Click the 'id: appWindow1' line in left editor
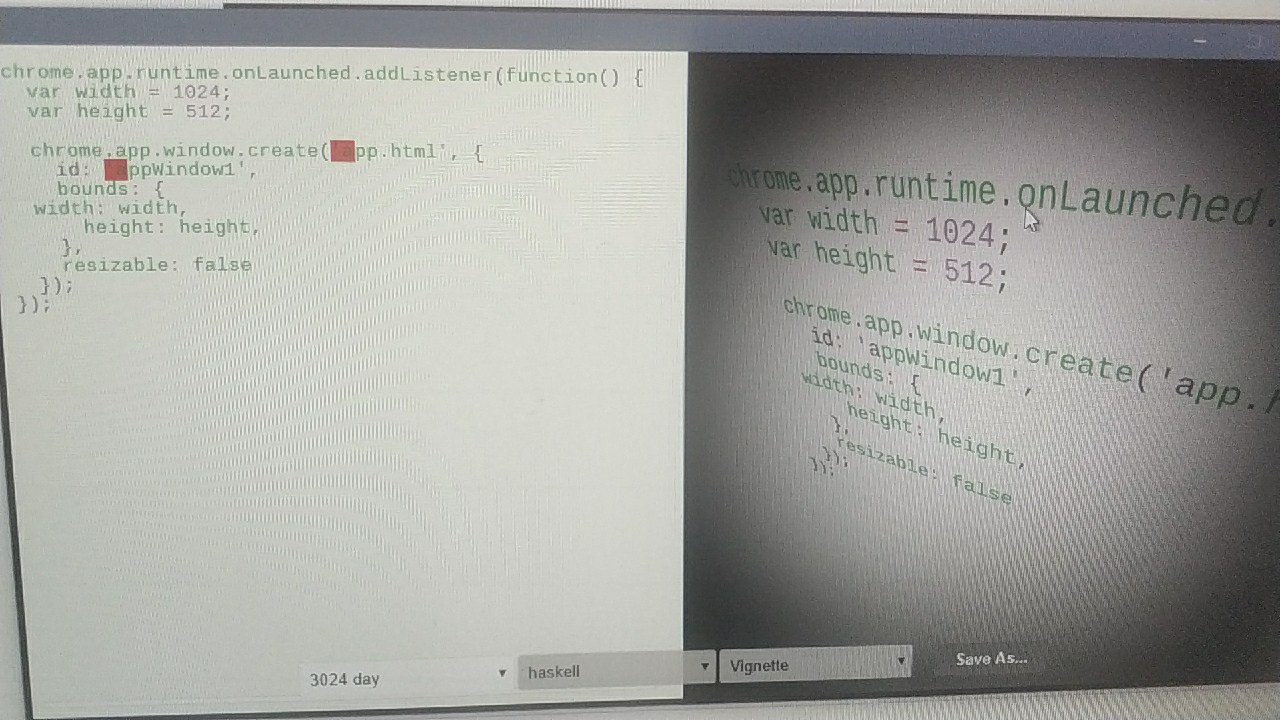The height and width of the screenshot is (720, 1280). [x=158, y=170]
